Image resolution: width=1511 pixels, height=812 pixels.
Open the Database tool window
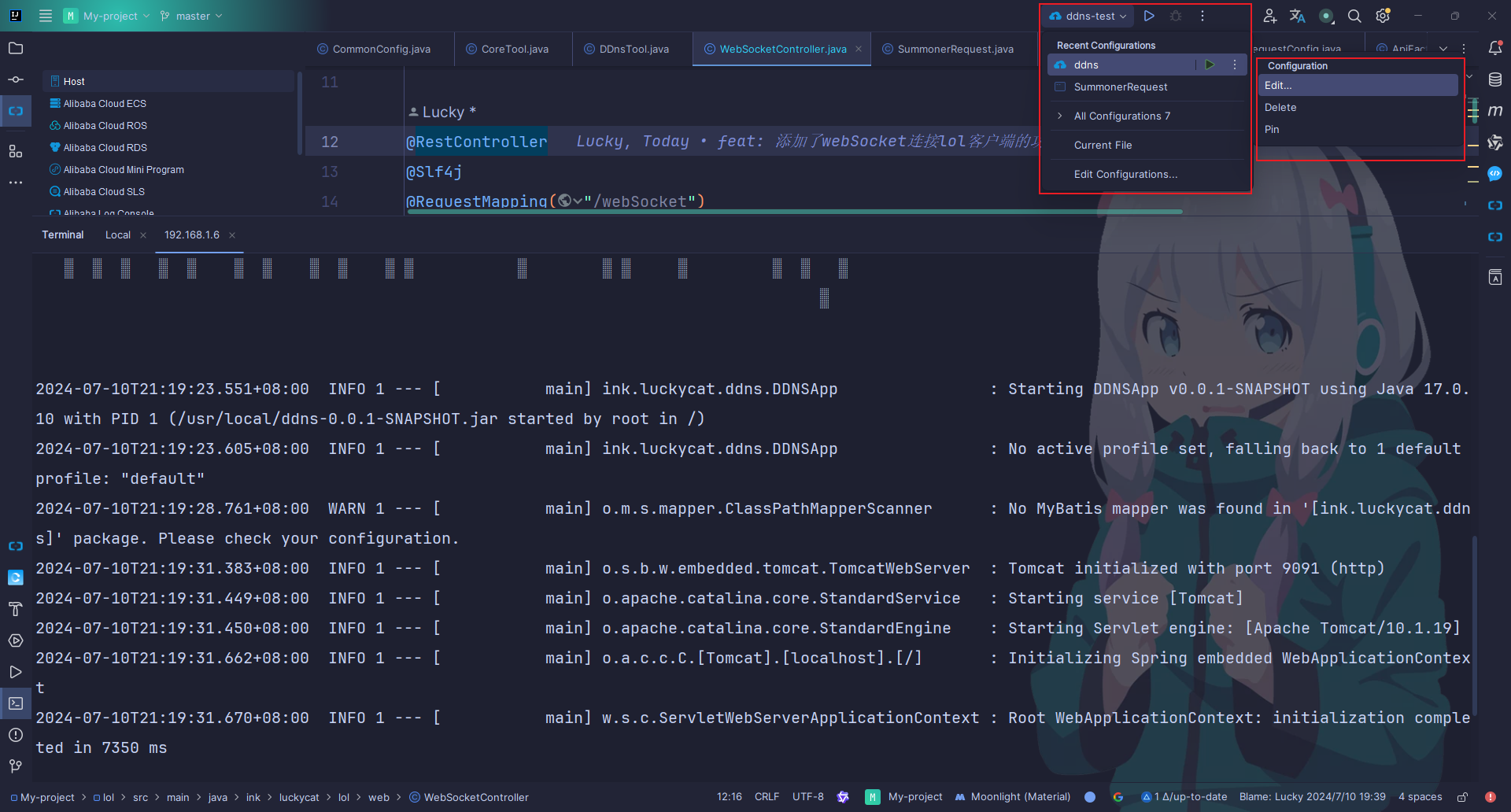1495,79
